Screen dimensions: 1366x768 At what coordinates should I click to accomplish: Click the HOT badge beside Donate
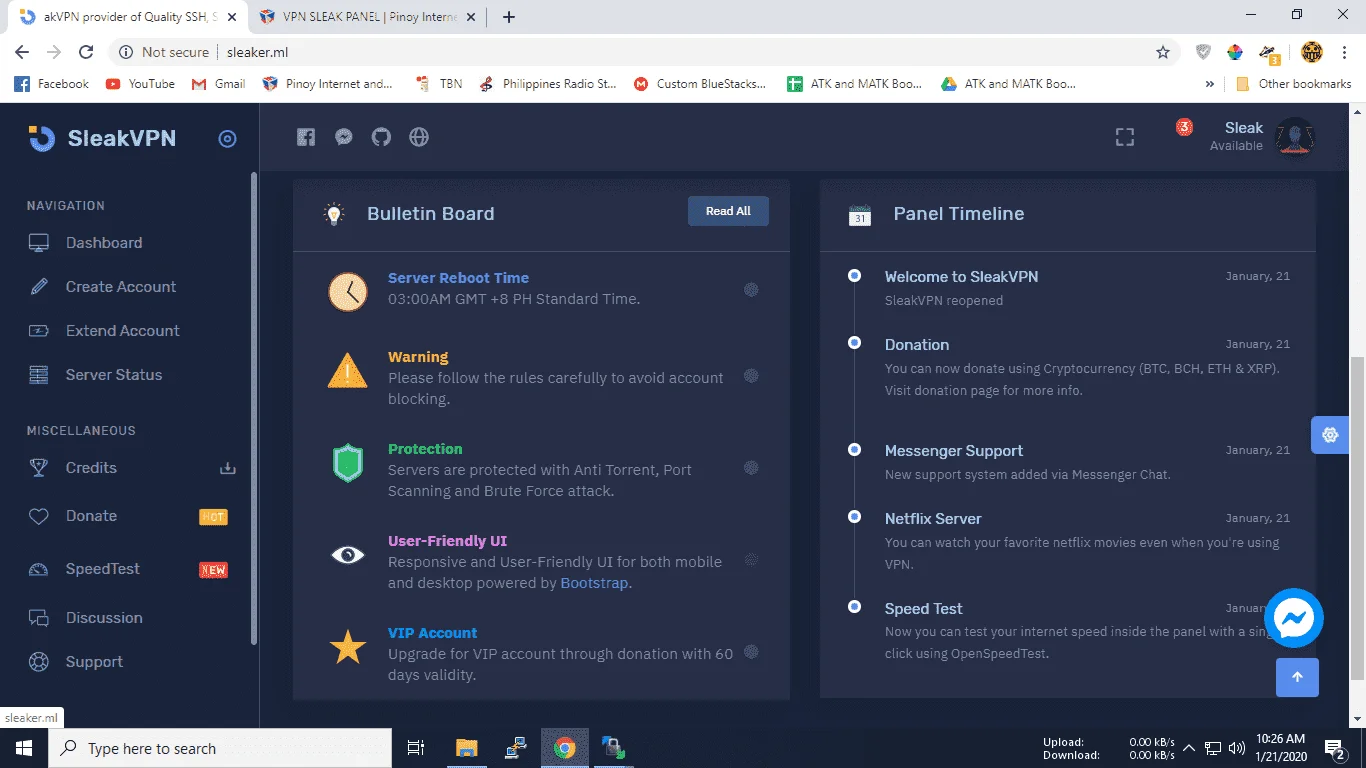[x=213, y=517]
